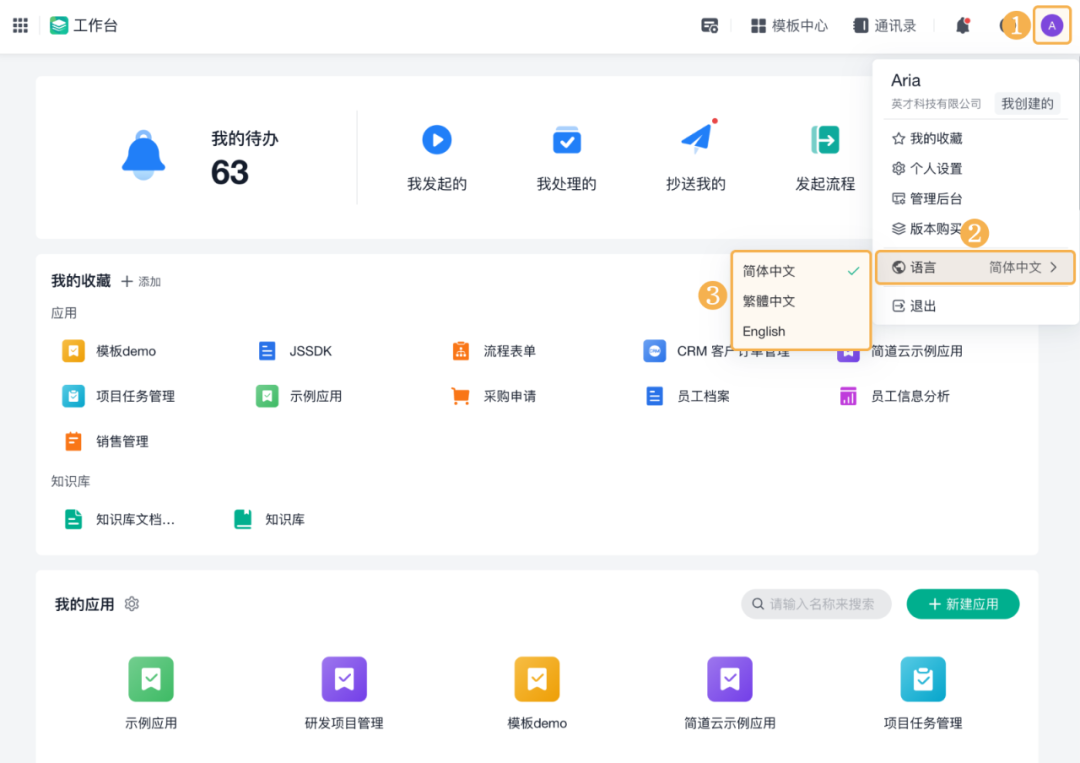Open favorite app 流程表单
Screen dimensions: 1080x763
(x=493, y=351)
